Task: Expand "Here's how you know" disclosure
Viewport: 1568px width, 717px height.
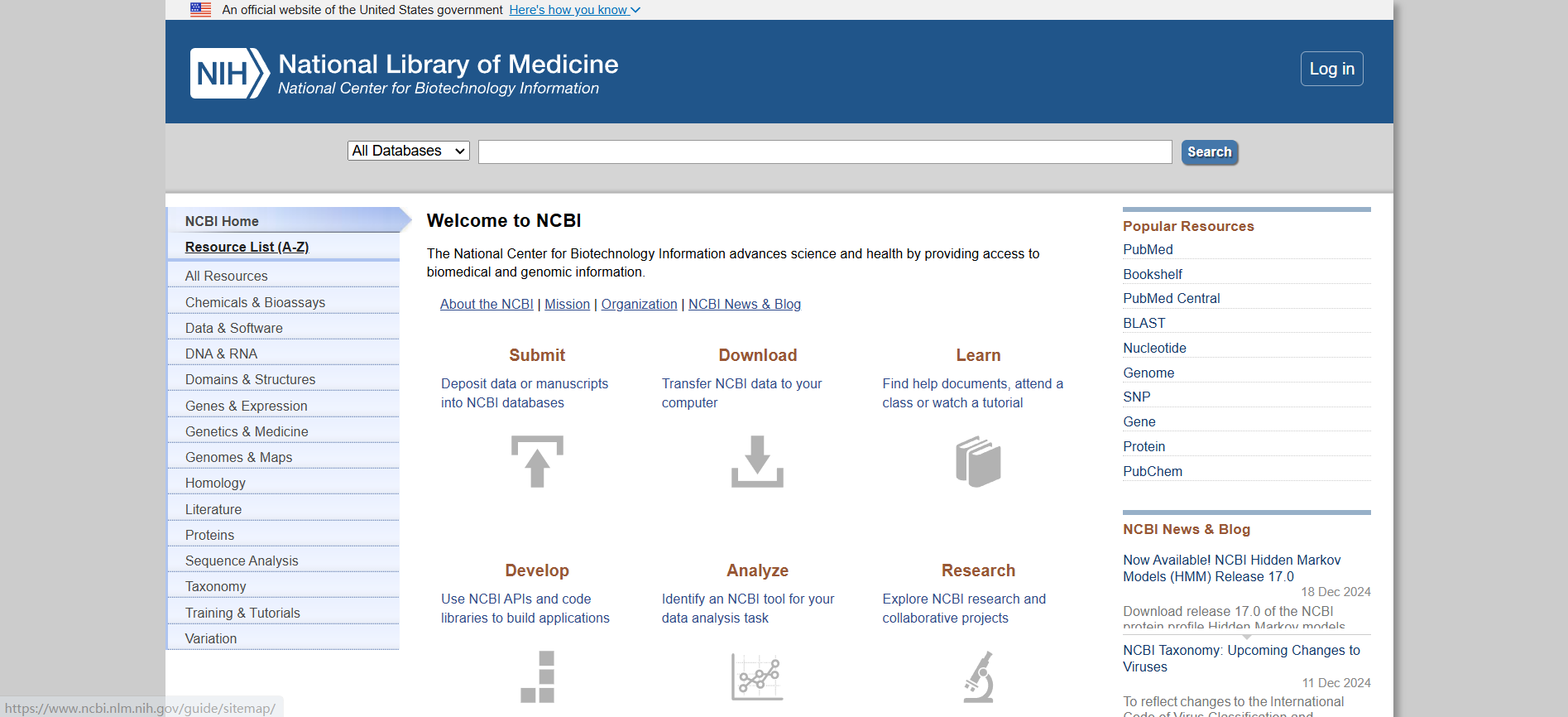Action: click(x=575, y=10)
